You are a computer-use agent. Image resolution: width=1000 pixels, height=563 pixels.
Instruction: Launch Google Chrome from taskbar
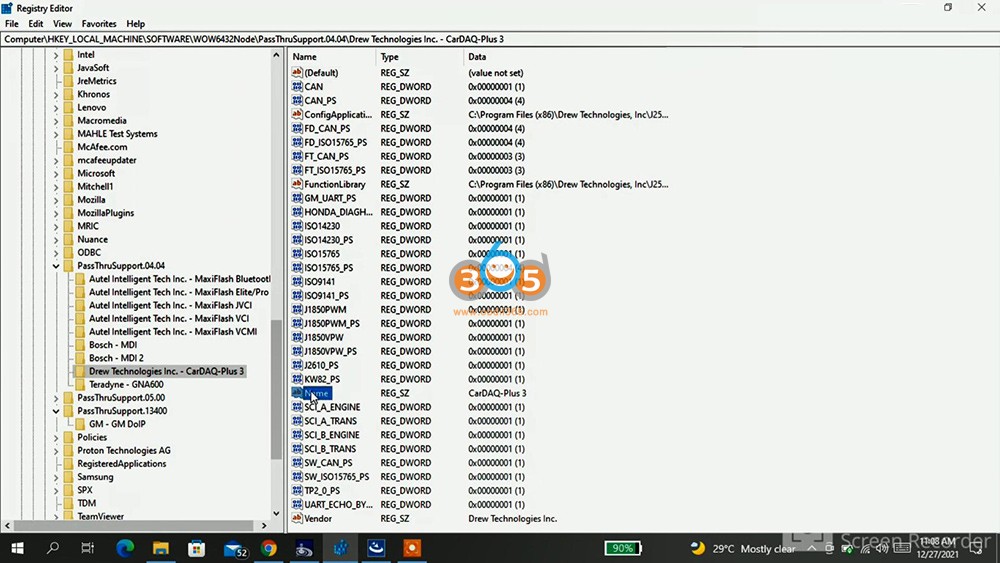269,548
